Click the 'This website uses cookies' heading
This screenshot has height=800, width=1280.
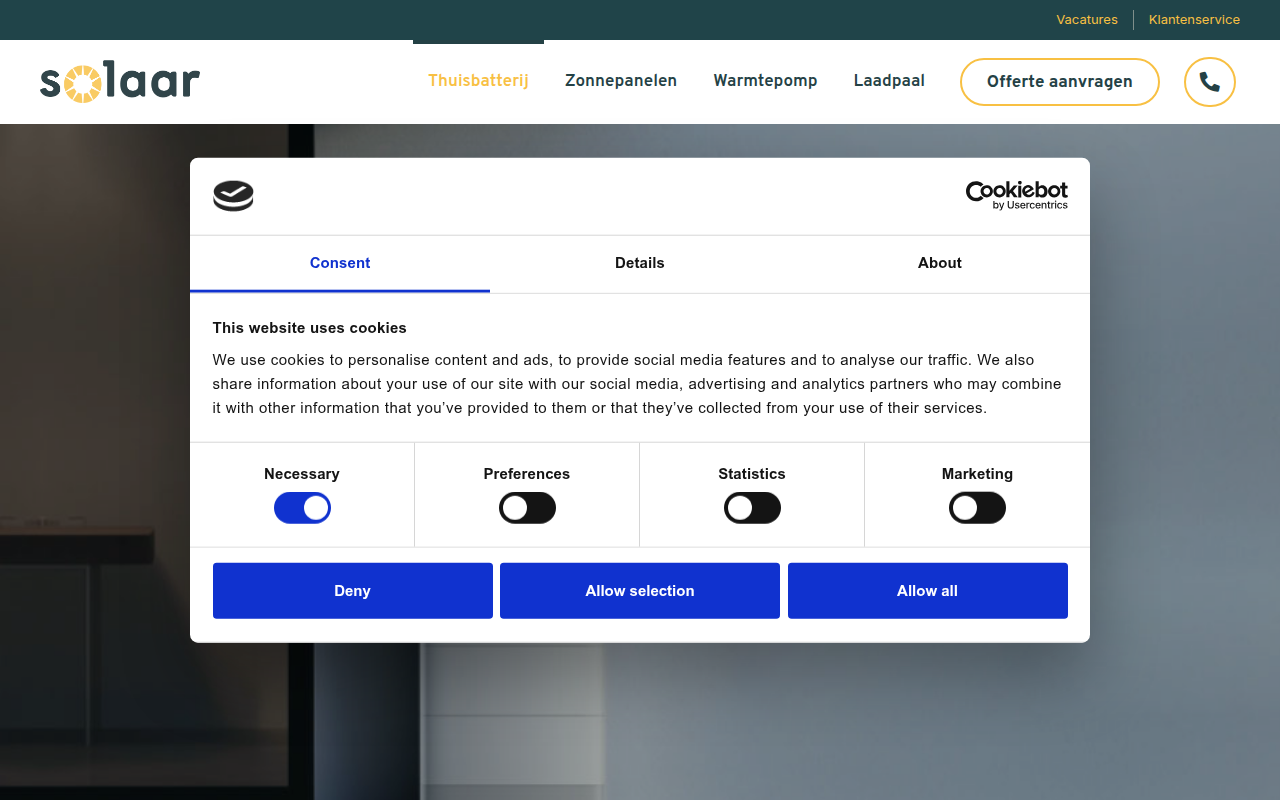click(310, 328)
